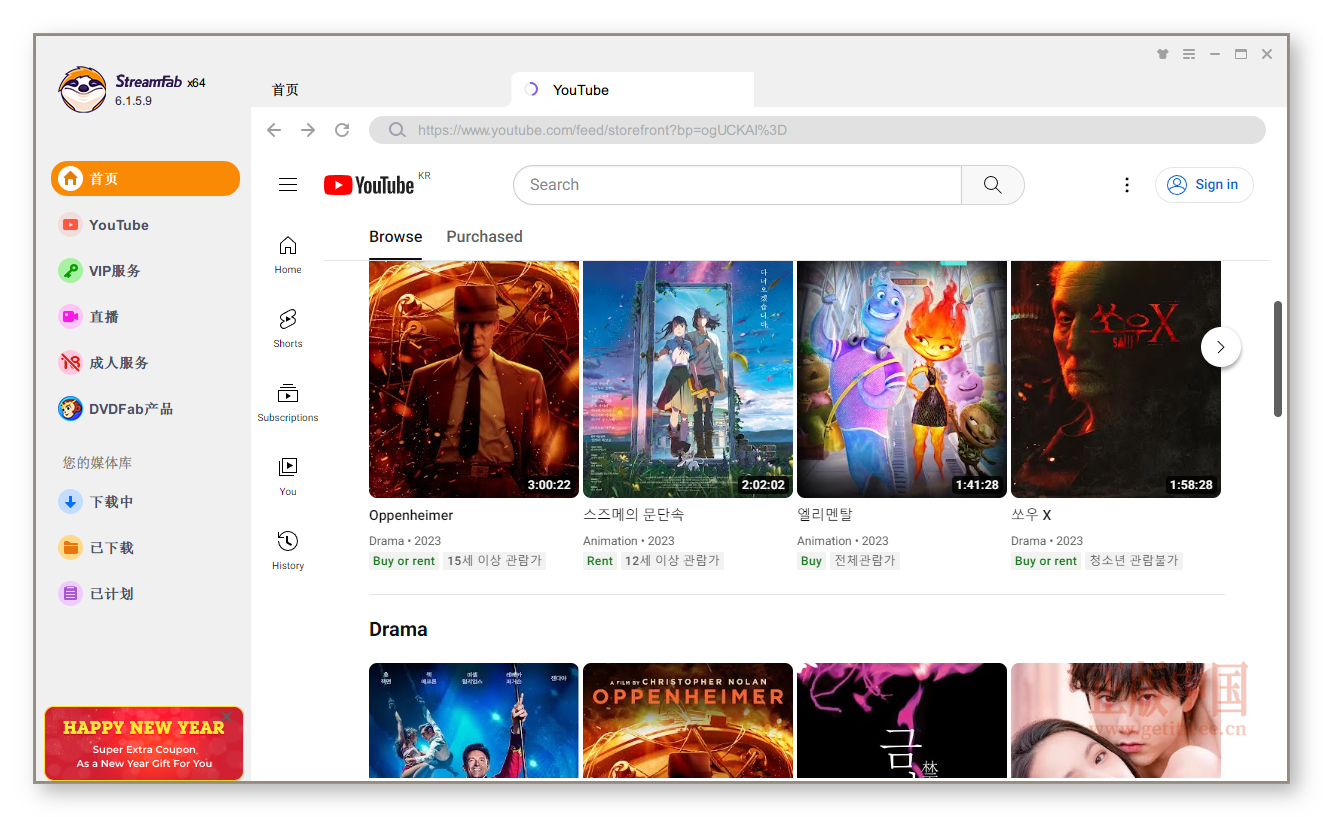The height and width of the screenshot is (817, 1323).
Task: Open the 首页 sidebar item
Action: point(145,178)
